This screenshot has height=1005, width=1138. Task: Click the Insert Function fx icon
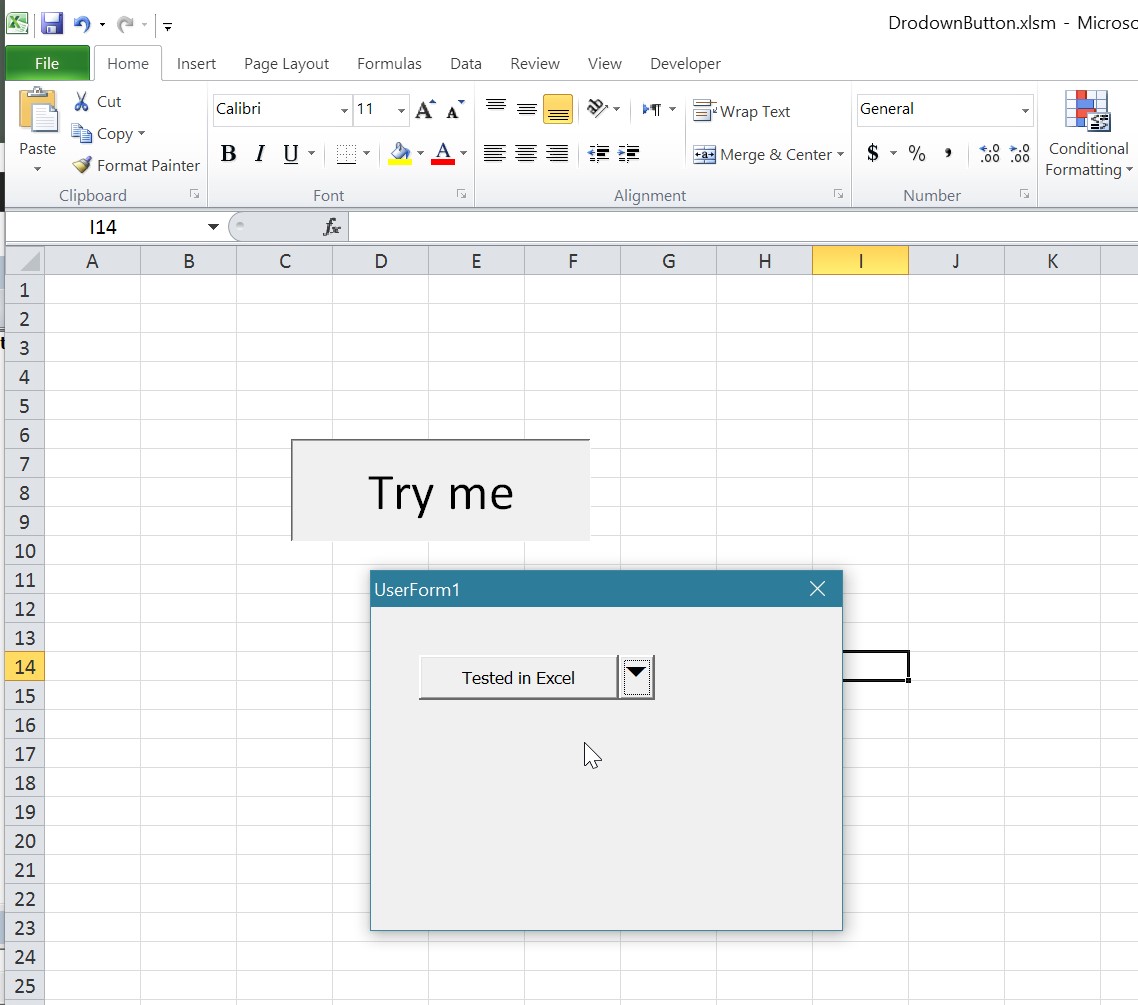click(x=332, y=228)
